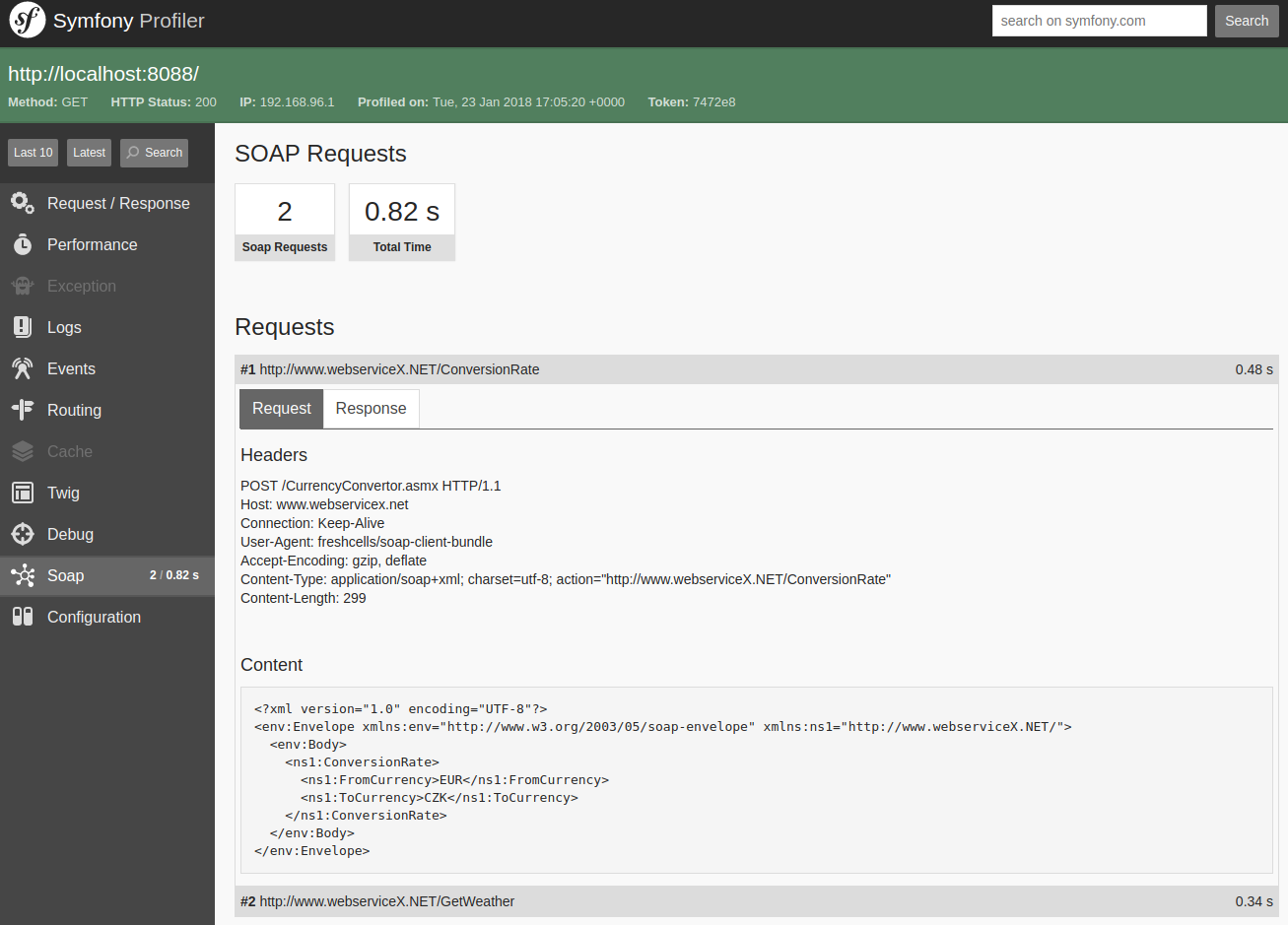Image resolution: width=1288 pixels, height=925 pixels.
Task: Click the Performance stopwatch icon
Action: [23, 244]
